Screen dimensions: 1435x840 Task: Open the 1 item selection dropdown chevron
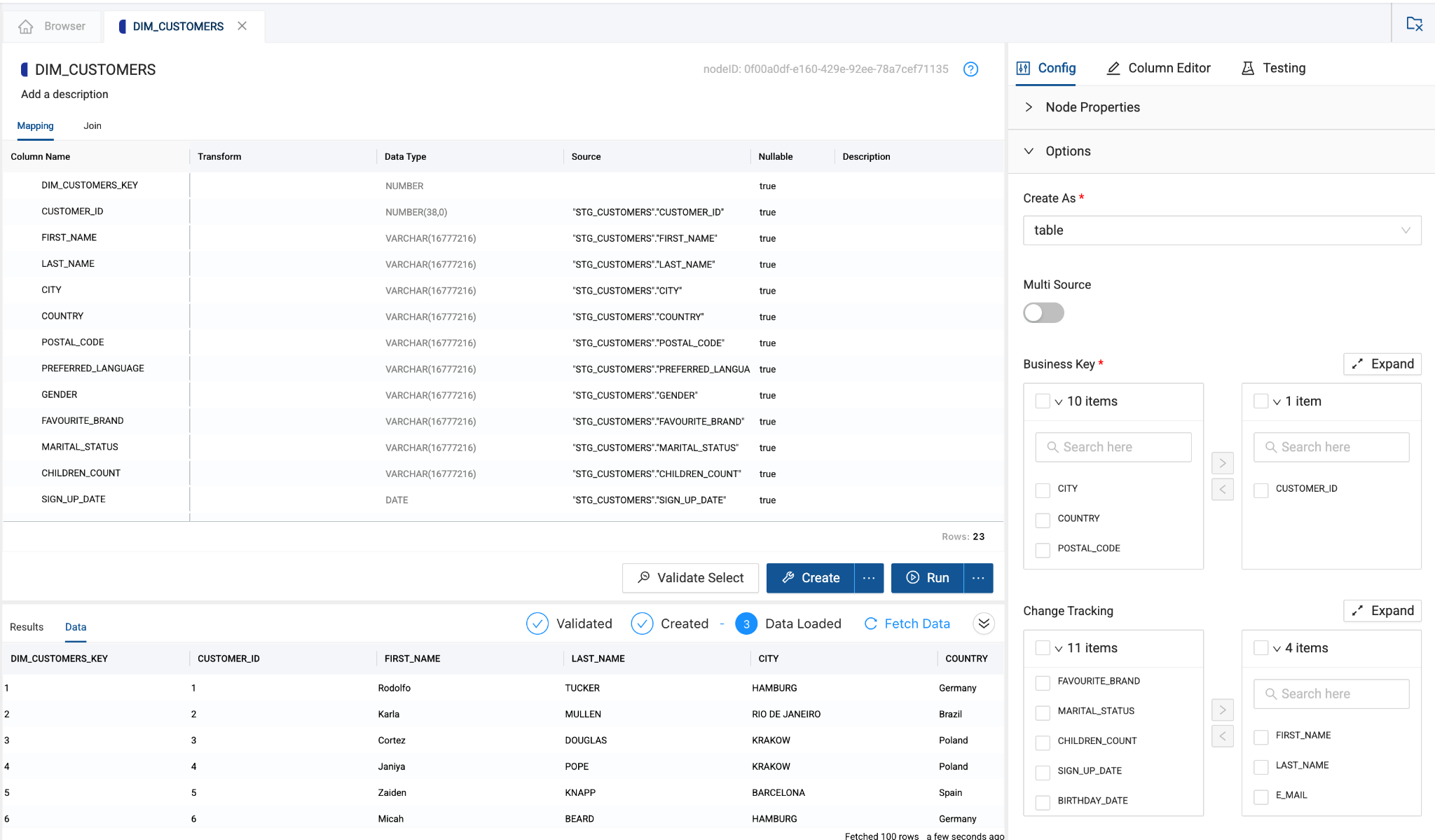click(x=1277, y=402)
